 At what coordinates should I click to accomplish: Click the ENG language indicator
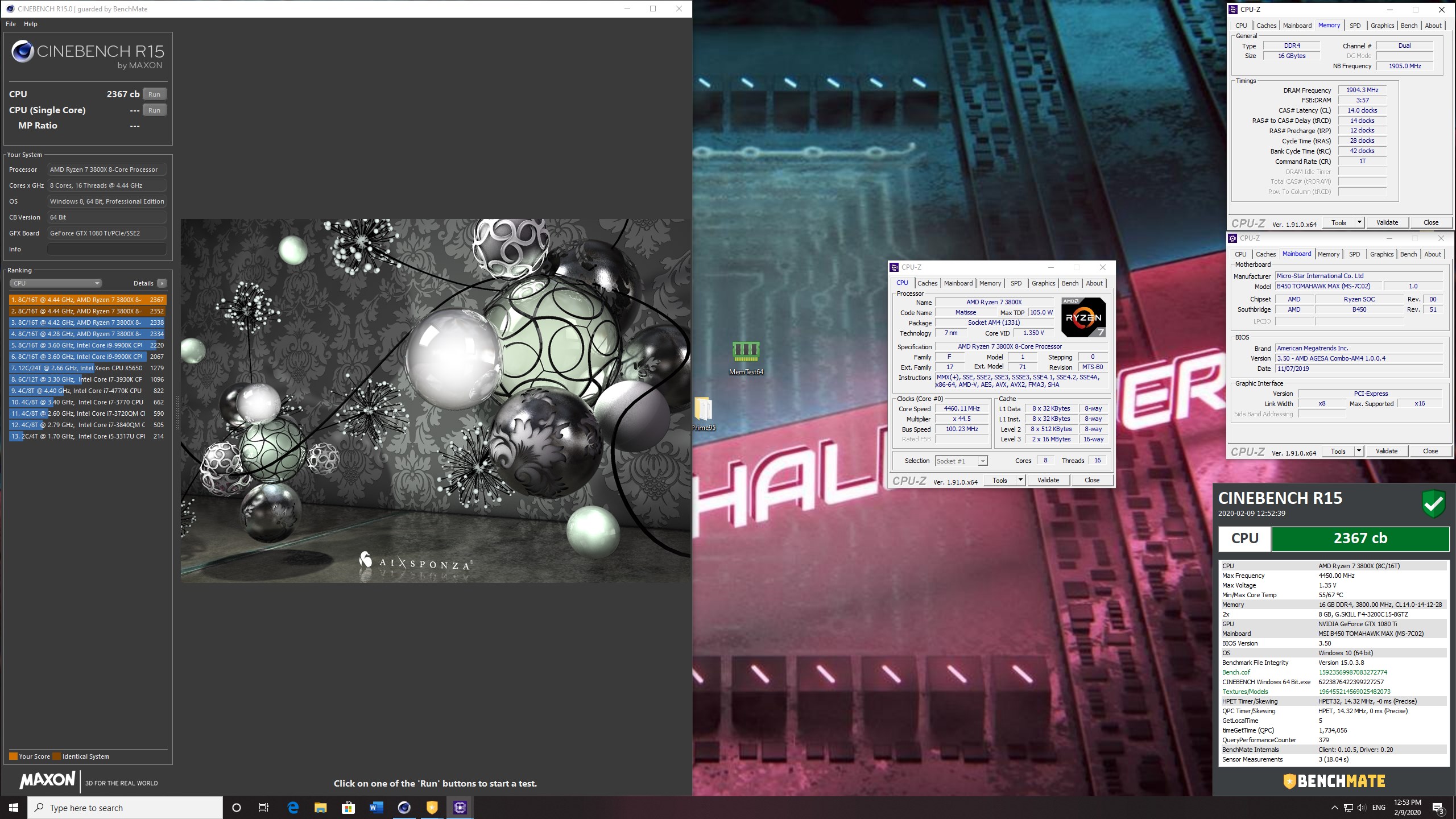pos(1379,808)
